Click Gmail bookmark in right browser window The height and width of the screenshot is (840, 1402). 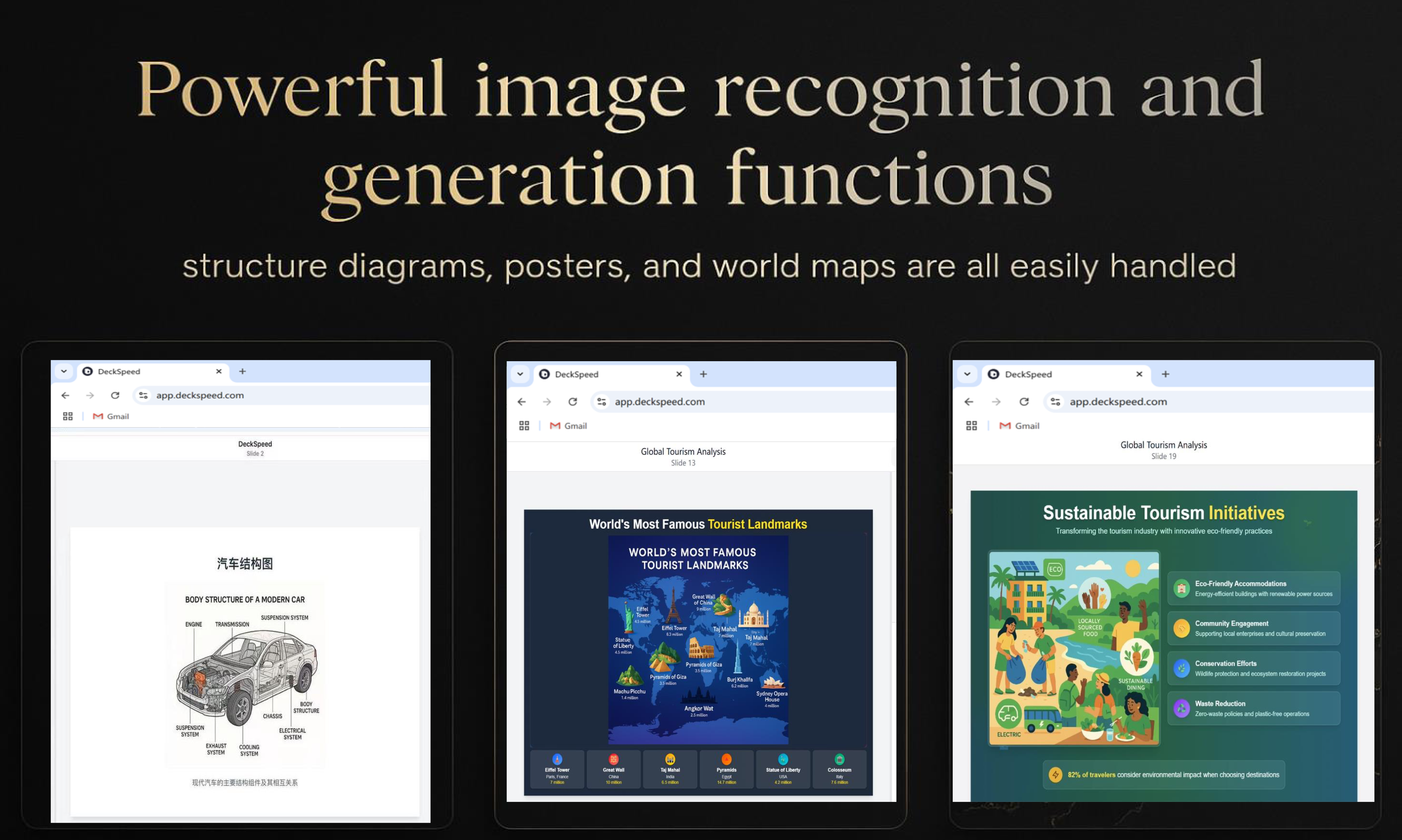click(x=1019, y=426)
